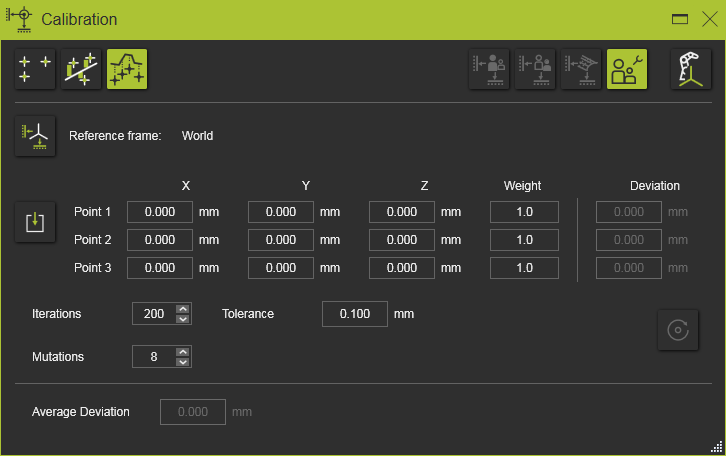Click the reference frame selection icon
The width and height of the screenshot is (726, 456).
pos(35,136)
